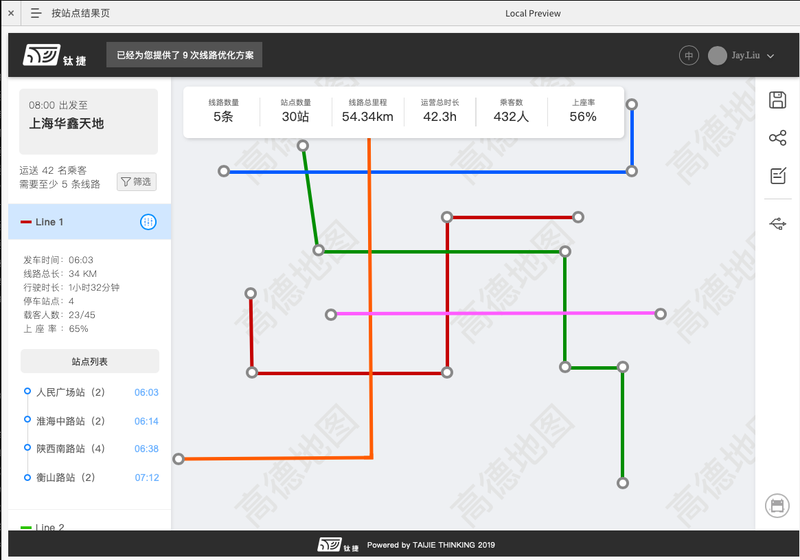Click the save disk icon

tap(778, 99)
